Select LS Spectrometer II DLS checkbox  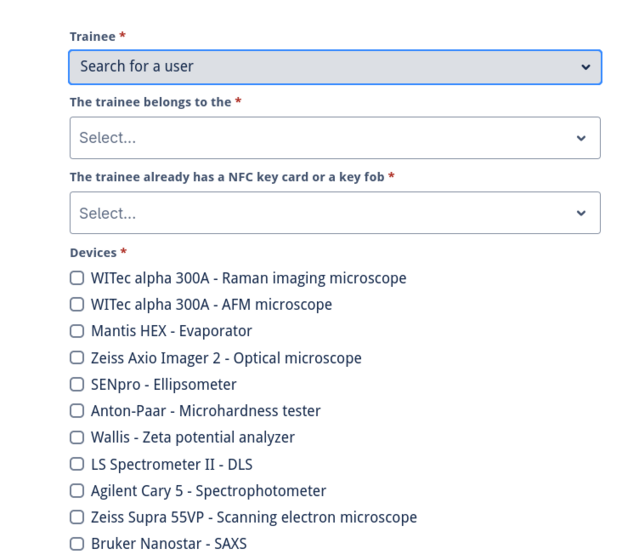click(77, 464)
